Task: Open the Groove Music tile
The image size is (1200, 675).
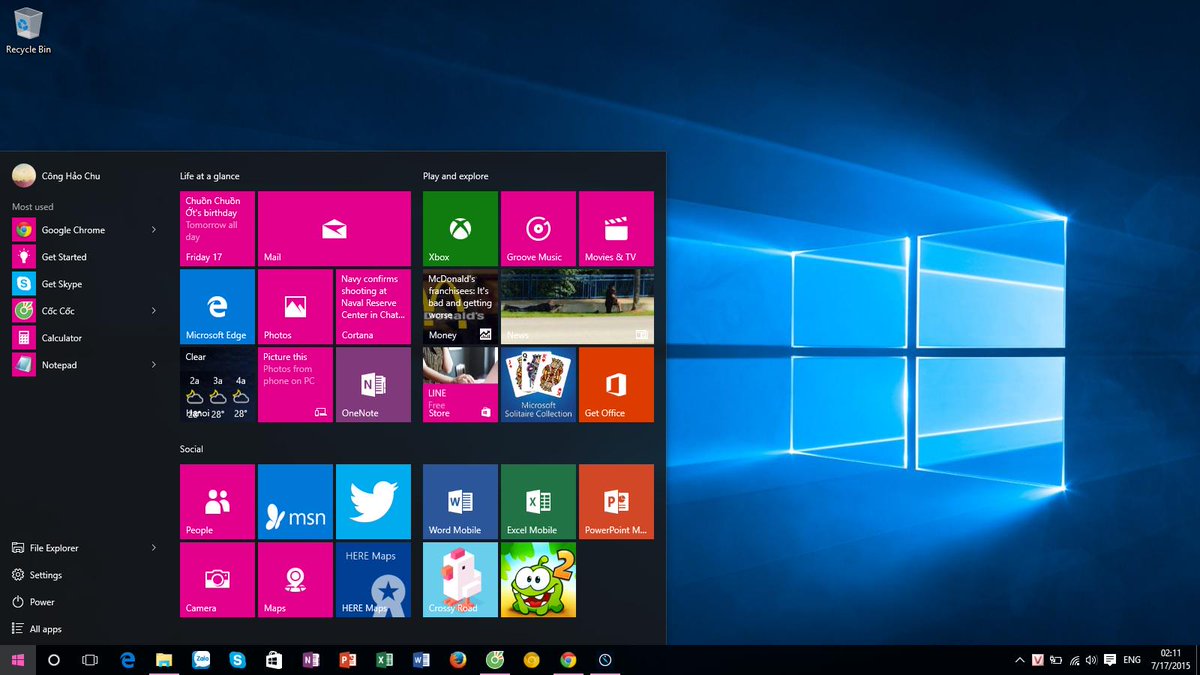Action: [x=538, y=229]
